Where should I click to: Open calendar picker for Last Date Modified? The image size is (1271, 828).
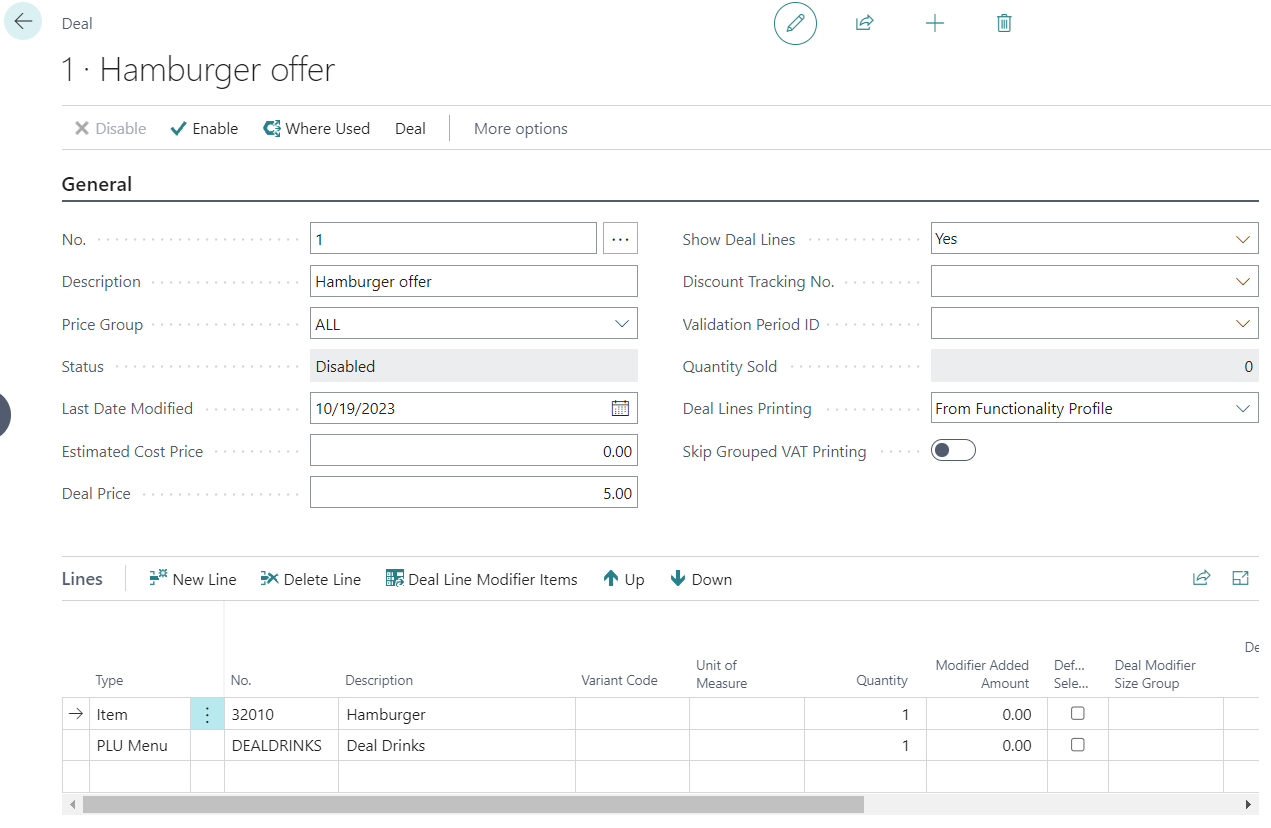620,408
